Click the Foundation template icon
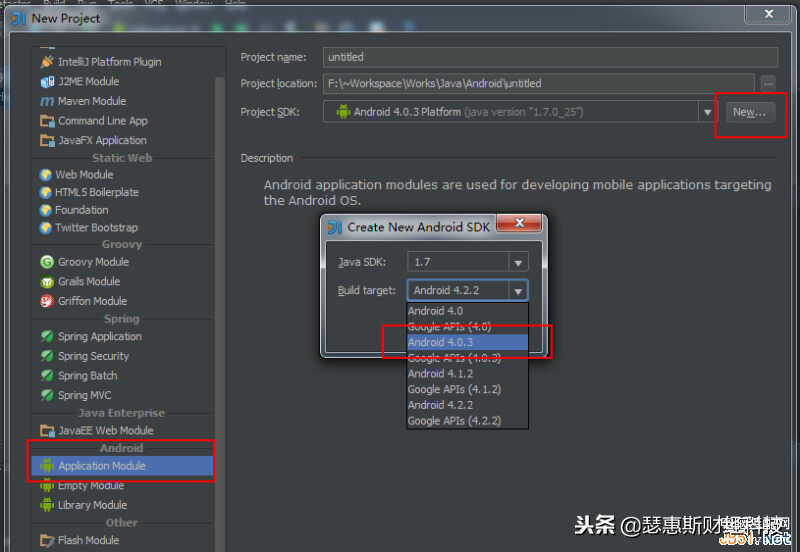This screenshot has width=800, height=552. tap(46, 210)
